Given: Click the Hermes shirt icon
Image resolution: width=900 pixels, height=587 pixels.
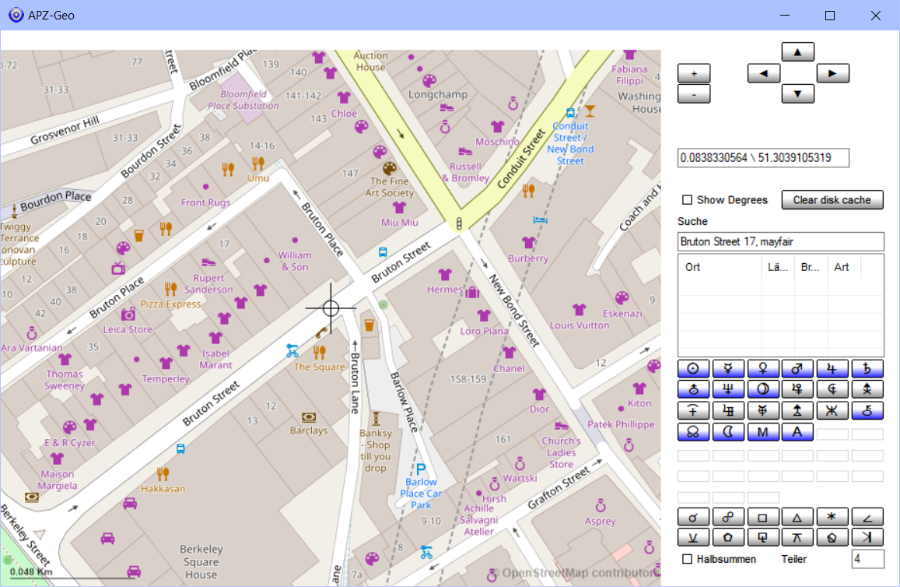Looking at the screenshot, I should pyautogui.click(x=445, y=274).
